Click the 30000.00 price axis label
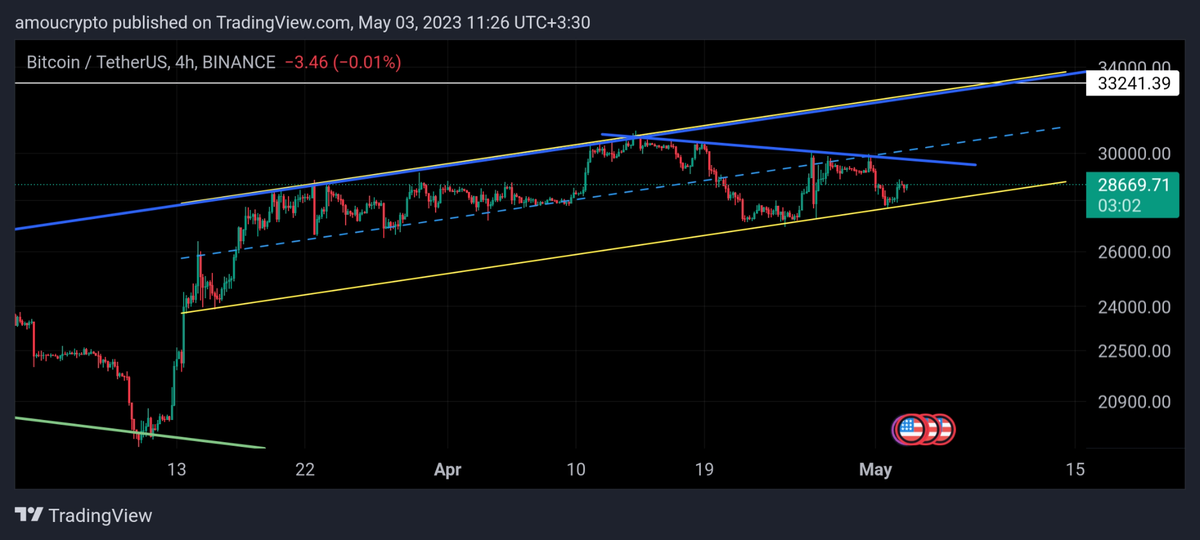This screenshot has width=1200, height=540. [1133, 154]
